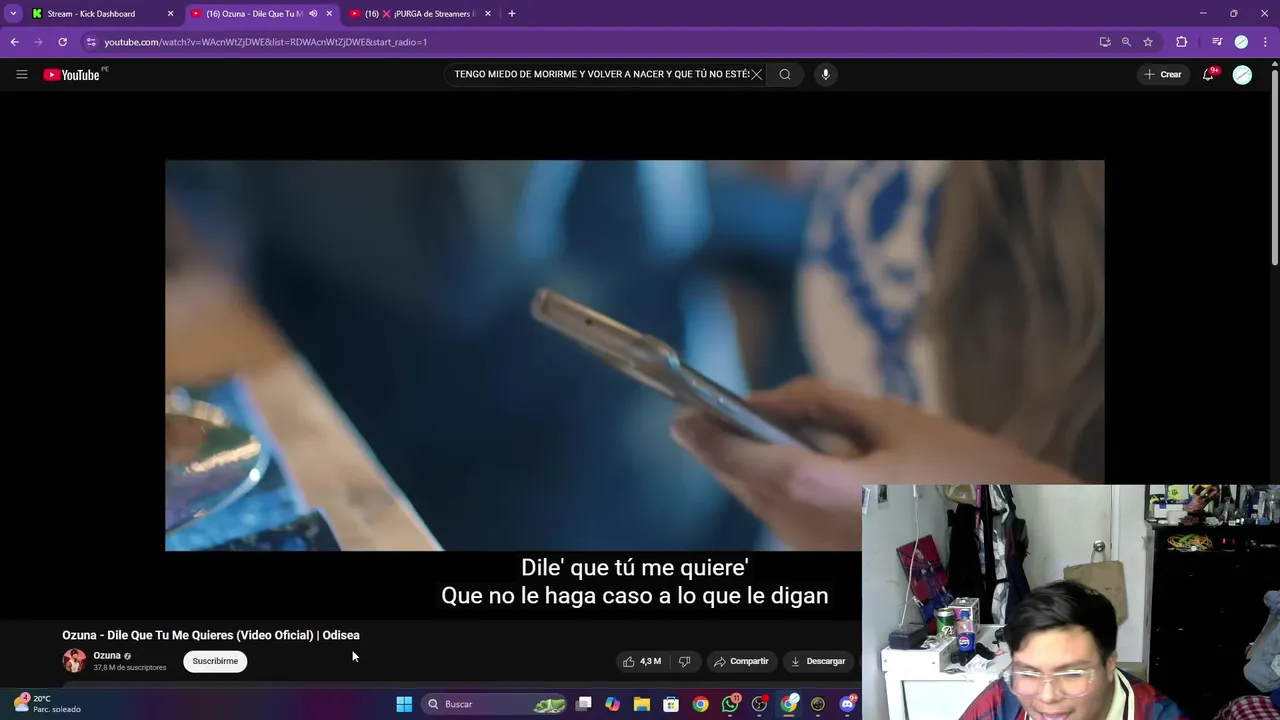Open the Chrome profile avatar
Viewport: 1280px width, 720px height.
(1241, 42)
